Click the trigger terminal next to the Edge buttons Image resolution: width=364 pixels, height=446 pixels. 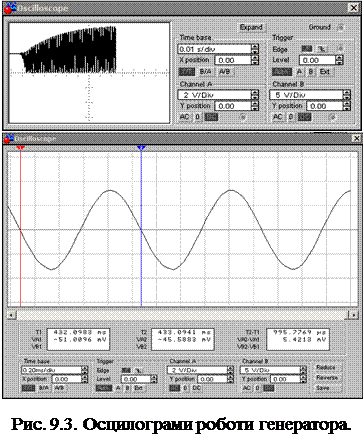click(340, 49)
